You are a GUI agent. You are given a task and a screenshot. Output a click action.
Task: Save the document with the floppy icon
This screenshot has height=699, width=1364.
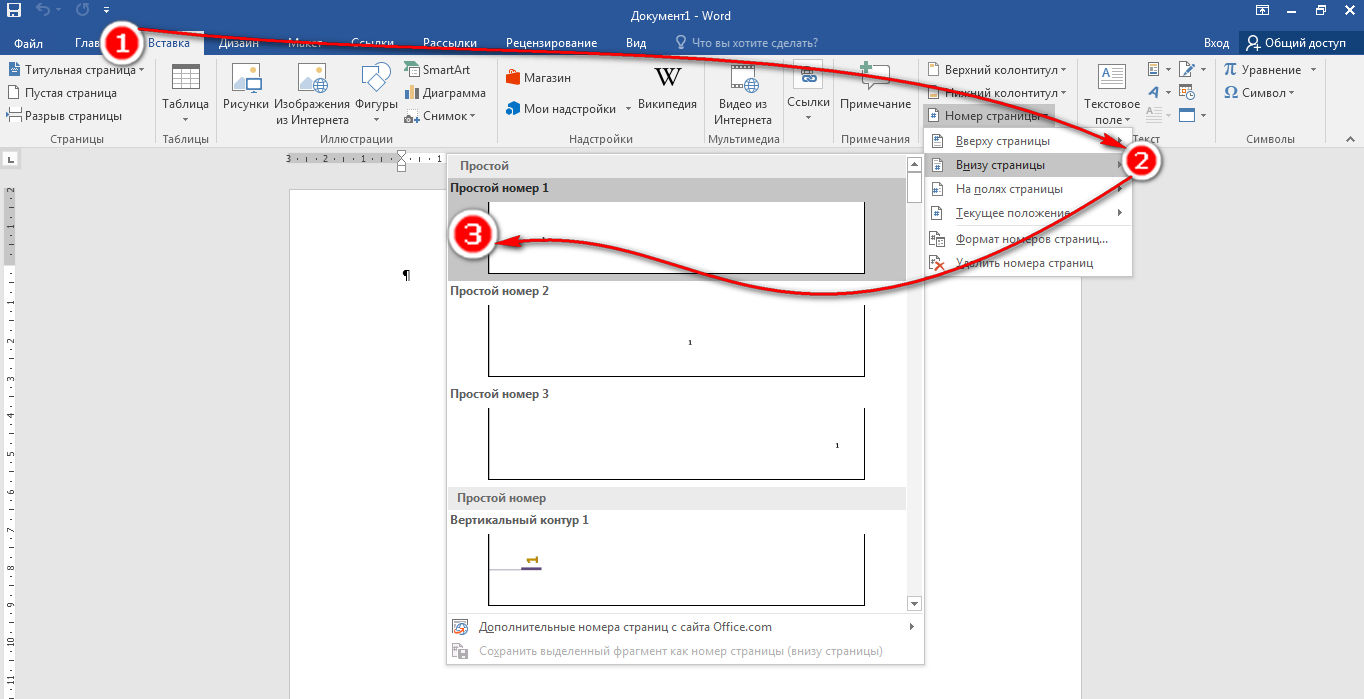[x=15, y=11]
